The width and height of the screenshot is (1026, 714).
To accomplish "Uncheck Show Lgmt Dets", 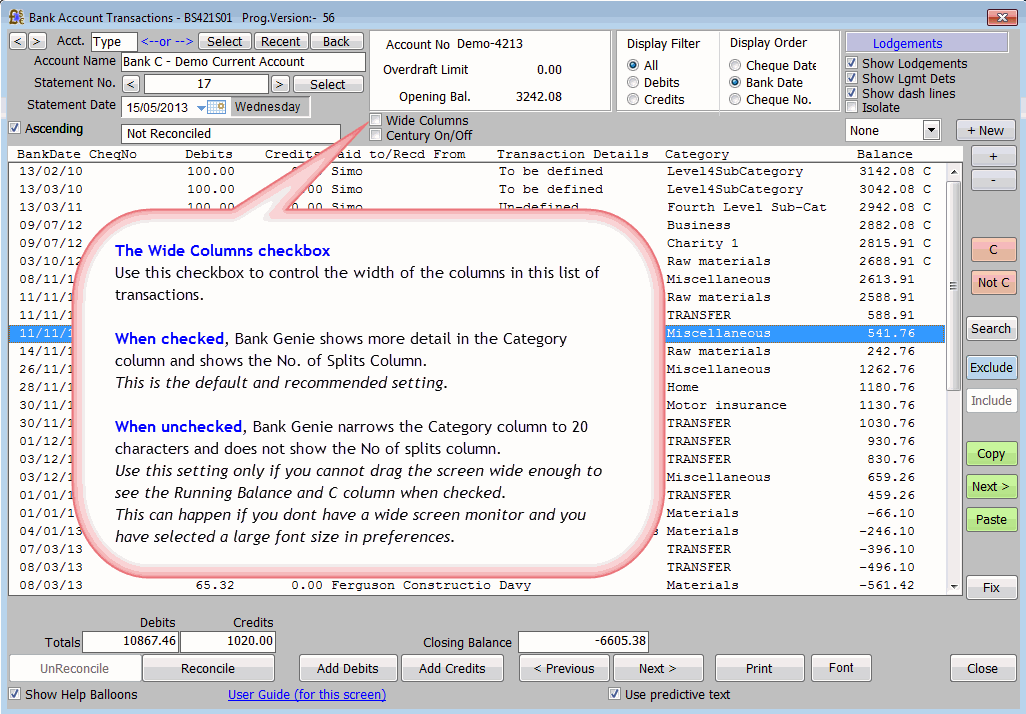I will (852, 79).
